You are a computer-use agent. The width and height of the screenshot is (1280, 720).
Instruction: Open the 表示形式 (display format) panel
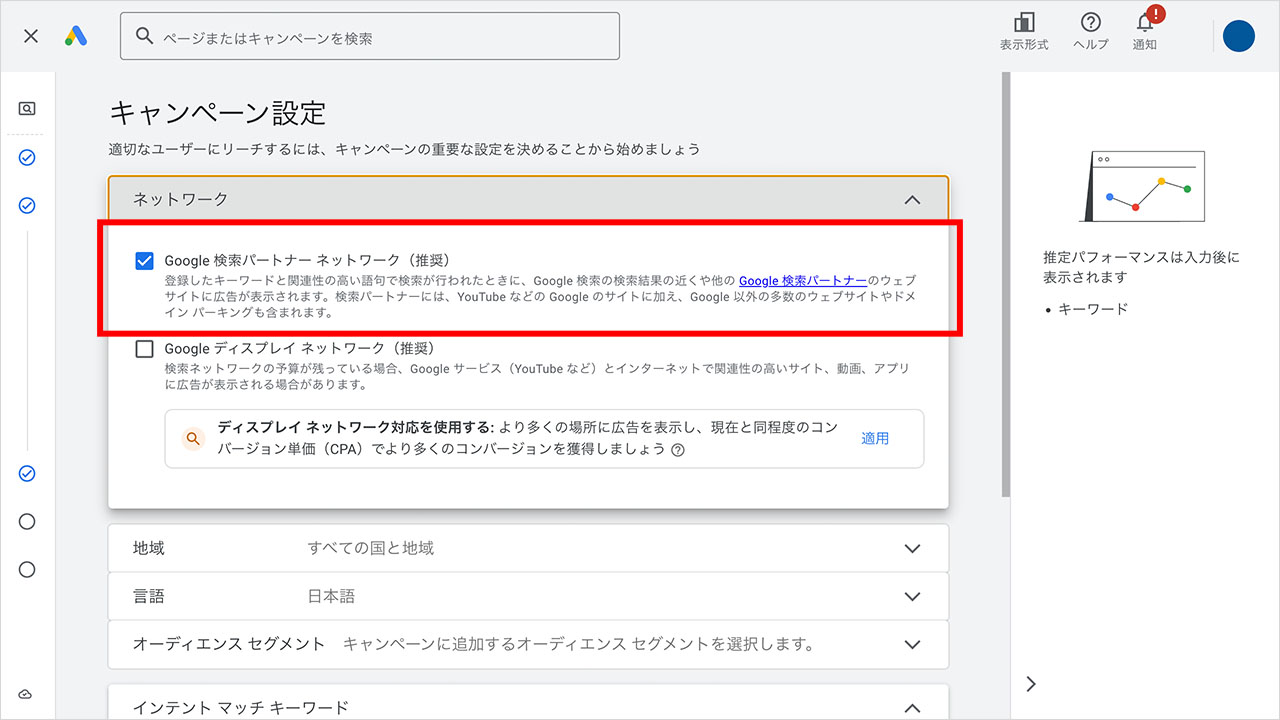(x=1023, y=30)
